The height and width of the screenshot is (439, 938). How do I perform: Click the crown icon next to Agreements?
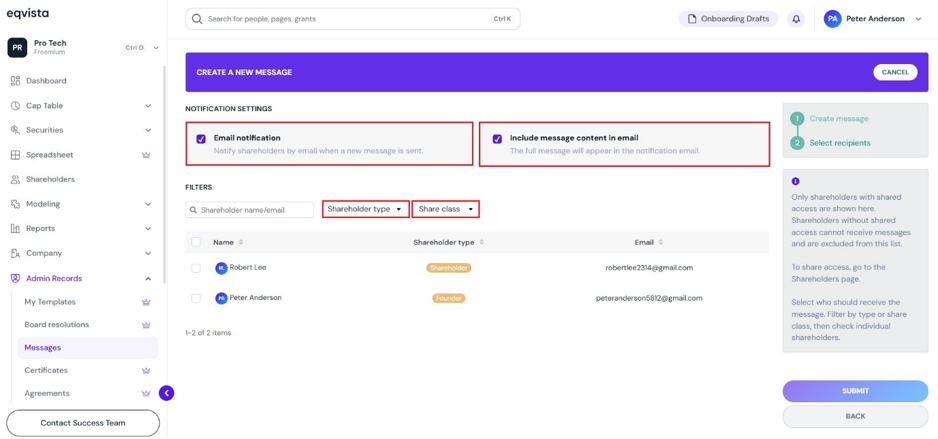pos(146,393)
